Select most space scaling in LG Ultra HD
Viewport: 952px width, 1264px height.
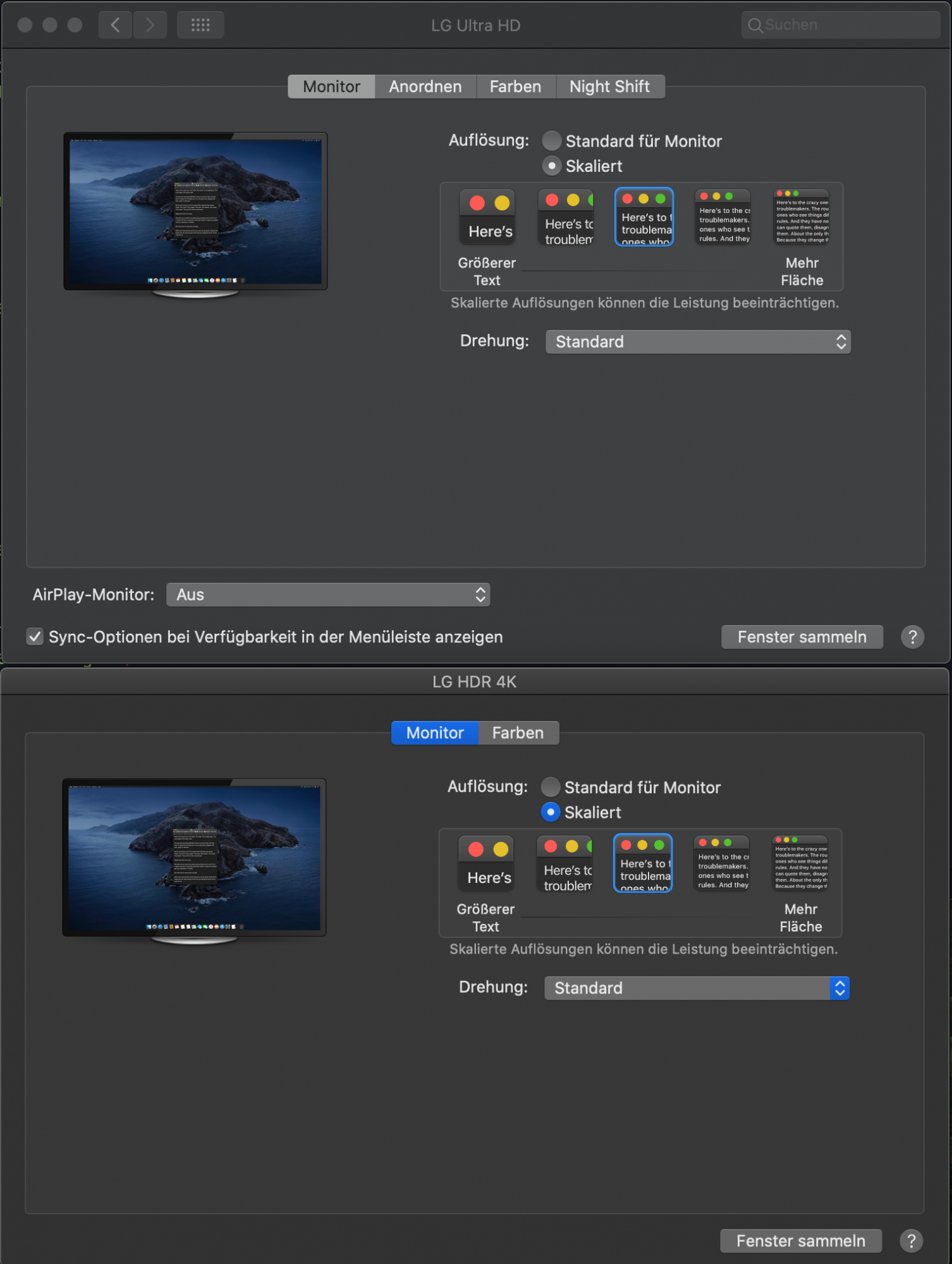tap(802, 217)
